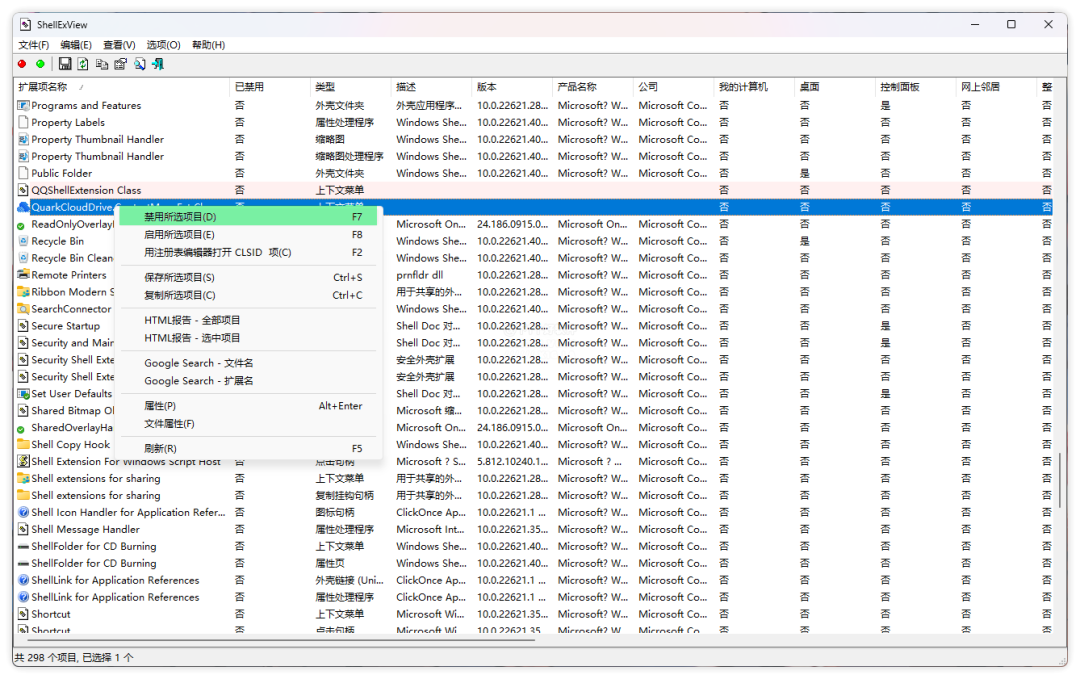Click the Find magnifier toolbar icon
This screenshot has width=1080, height=679.
coord(140,64)
